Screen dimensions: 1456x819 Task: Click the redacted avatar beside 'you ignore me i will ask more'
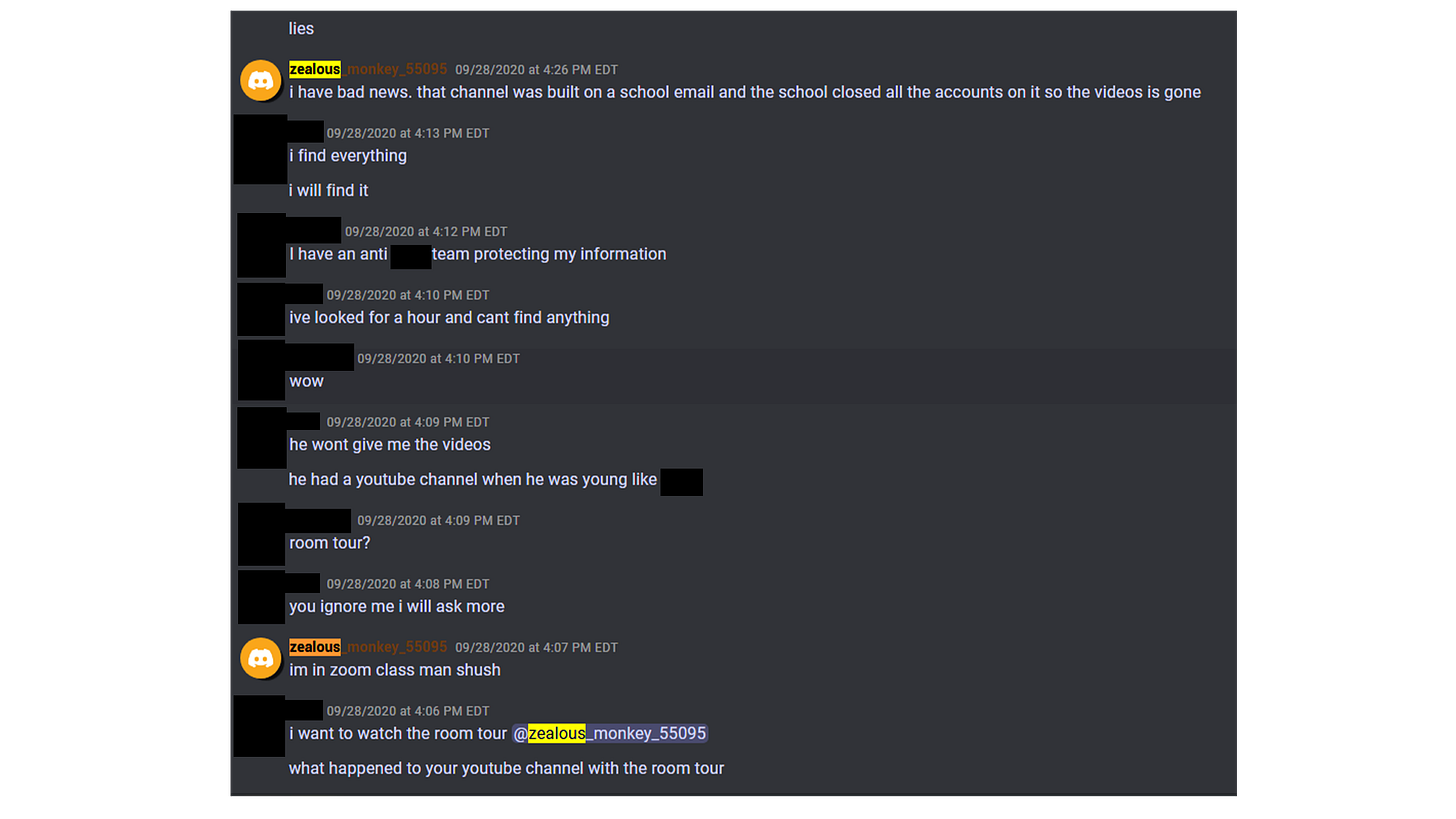[261, 597]
